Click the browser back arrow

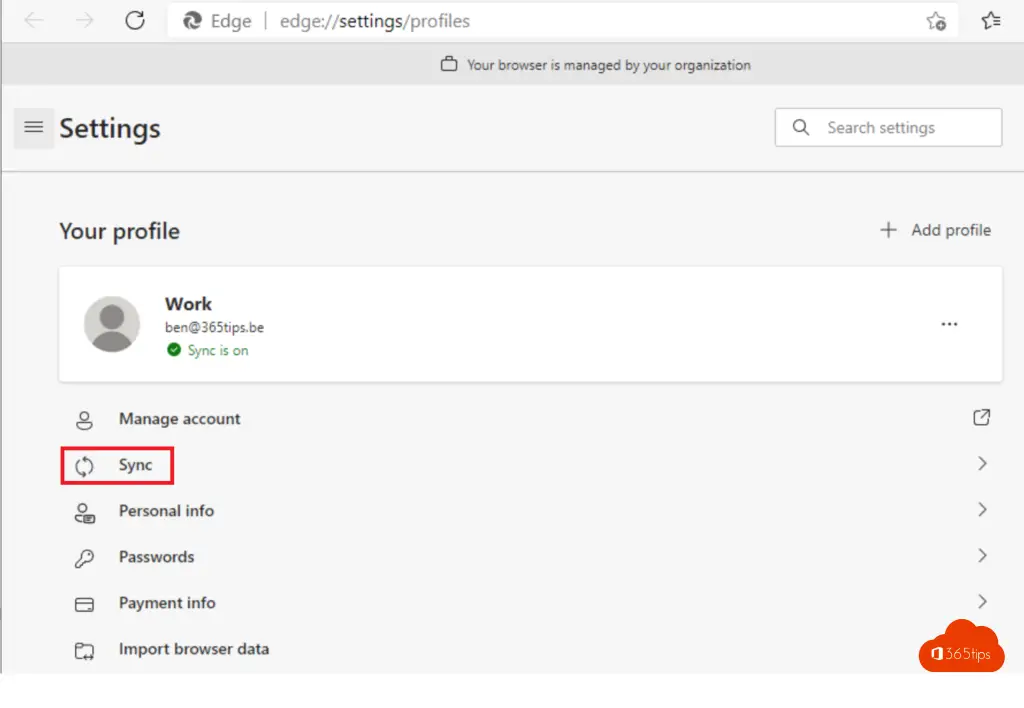pos(34,21)
